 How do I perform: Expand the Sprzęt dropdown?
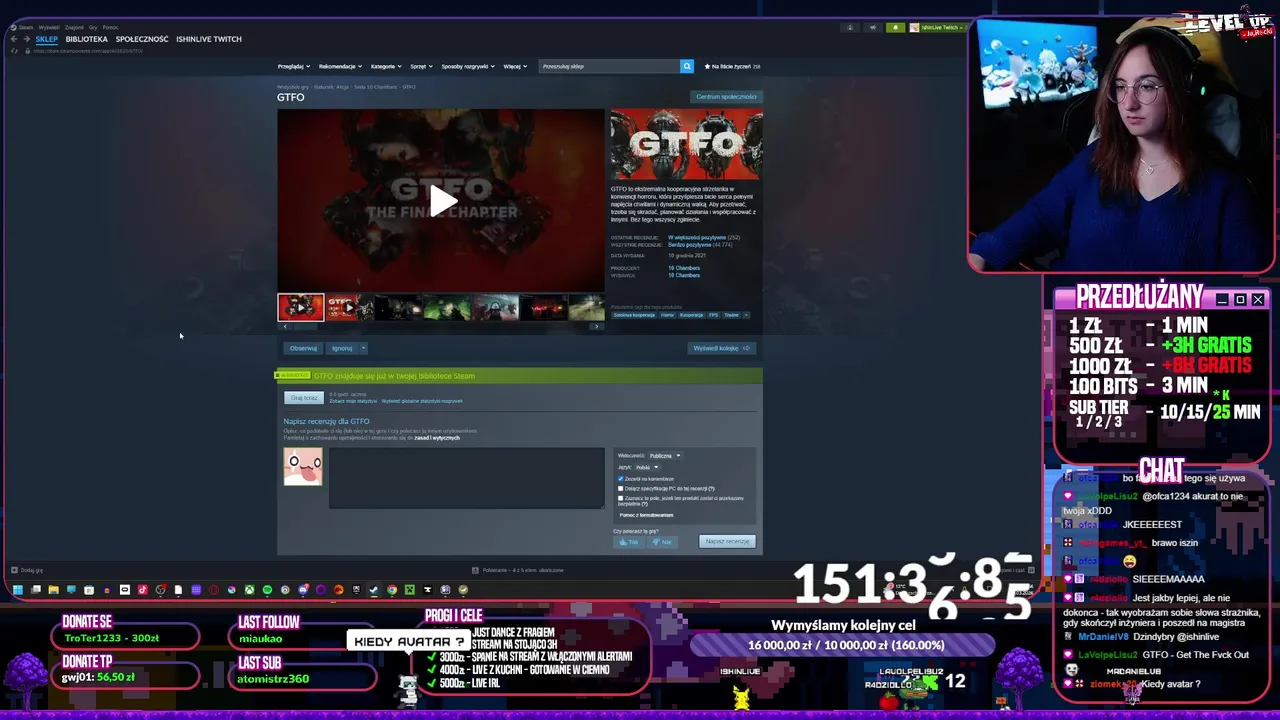pos(421,66)
